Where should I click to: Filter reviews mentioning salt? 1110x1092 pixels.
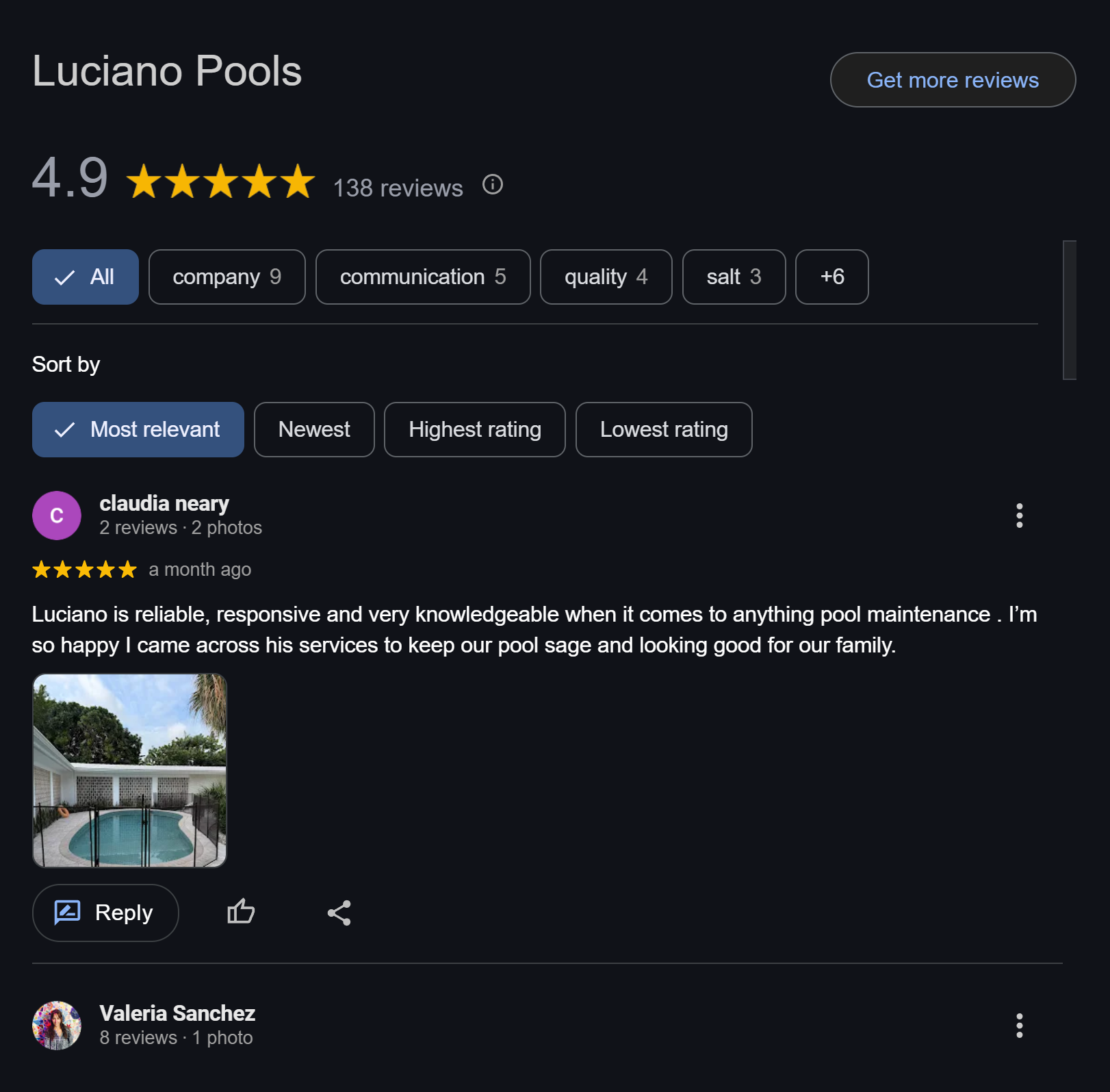point(734,277)
